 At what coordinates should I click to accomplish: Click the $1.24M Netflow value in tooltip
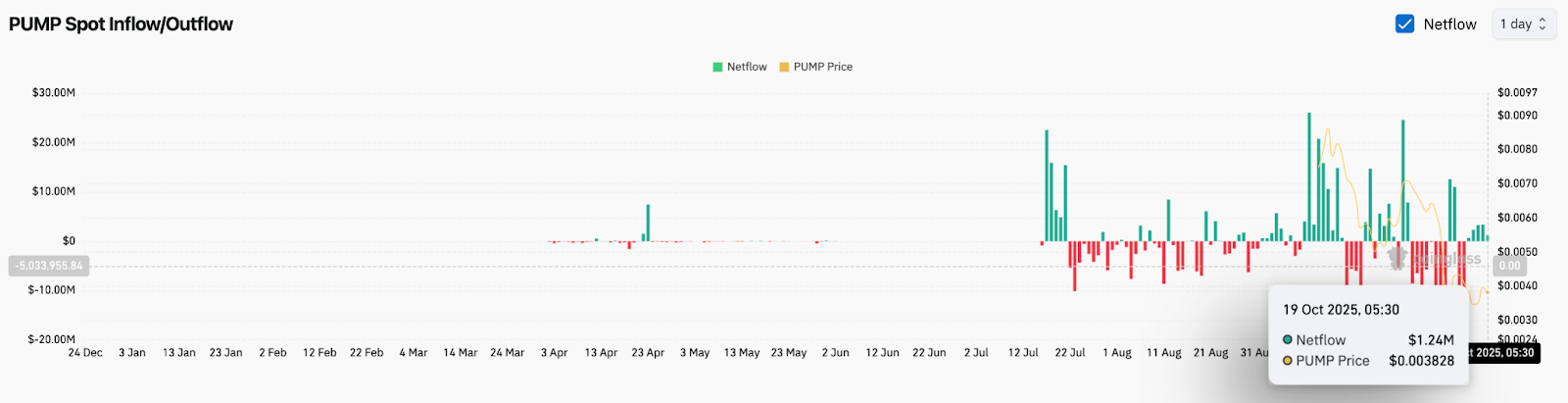[1431, 340]
